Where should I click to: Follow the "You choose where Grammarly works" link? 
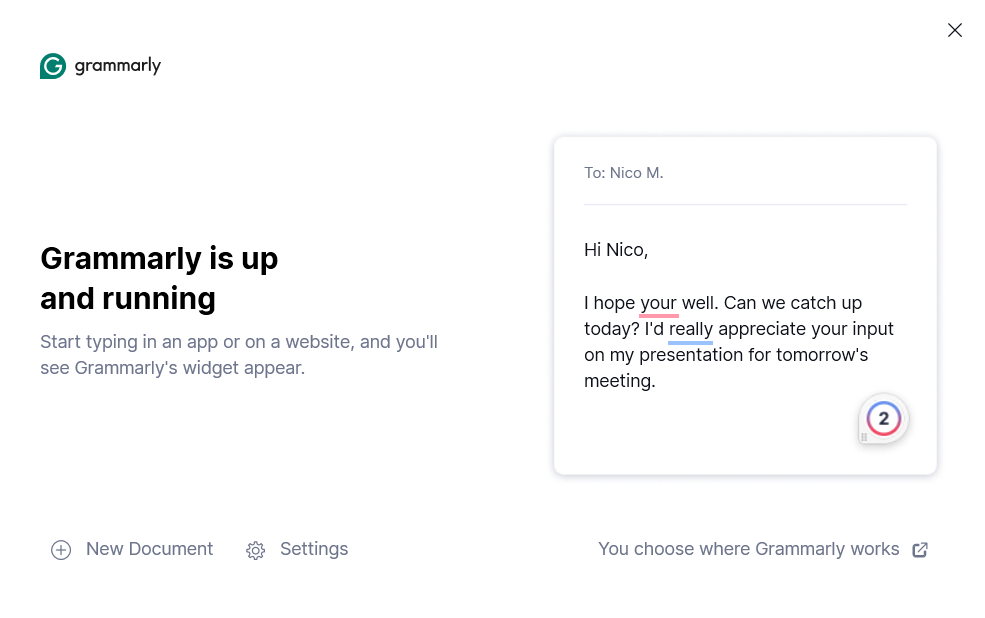click(748, 549)
